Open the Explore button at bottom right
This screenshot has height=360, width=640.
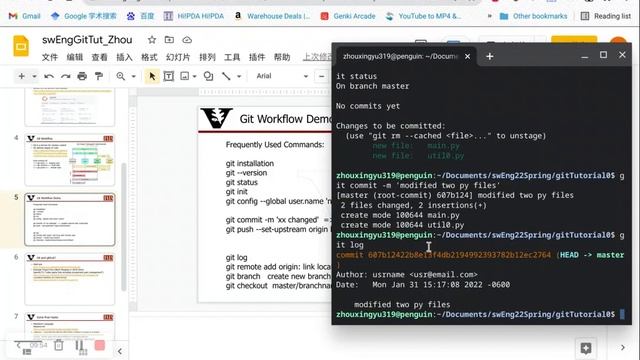[586, 348]
